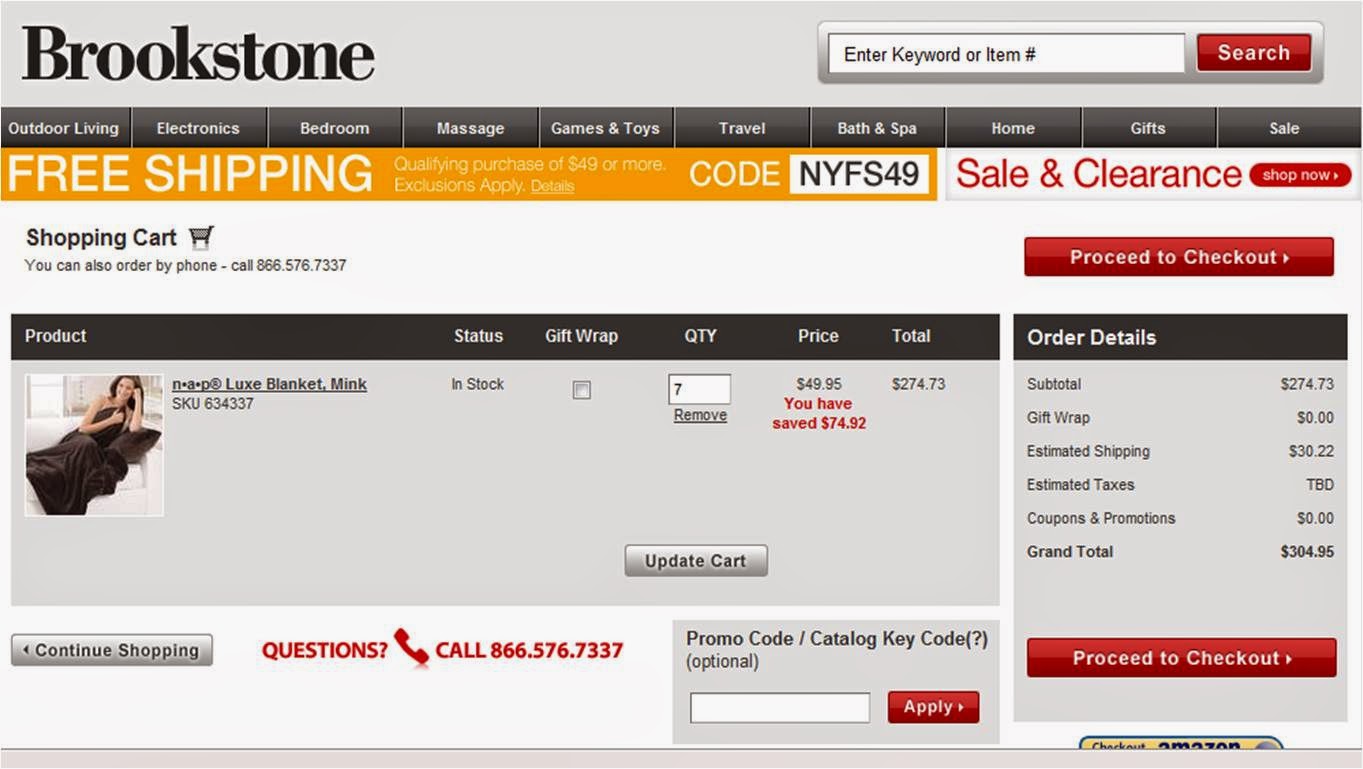Click the Grand Total $304.95 value
This screenshot has height=769, width=1363.
[x=1307, y=552]
